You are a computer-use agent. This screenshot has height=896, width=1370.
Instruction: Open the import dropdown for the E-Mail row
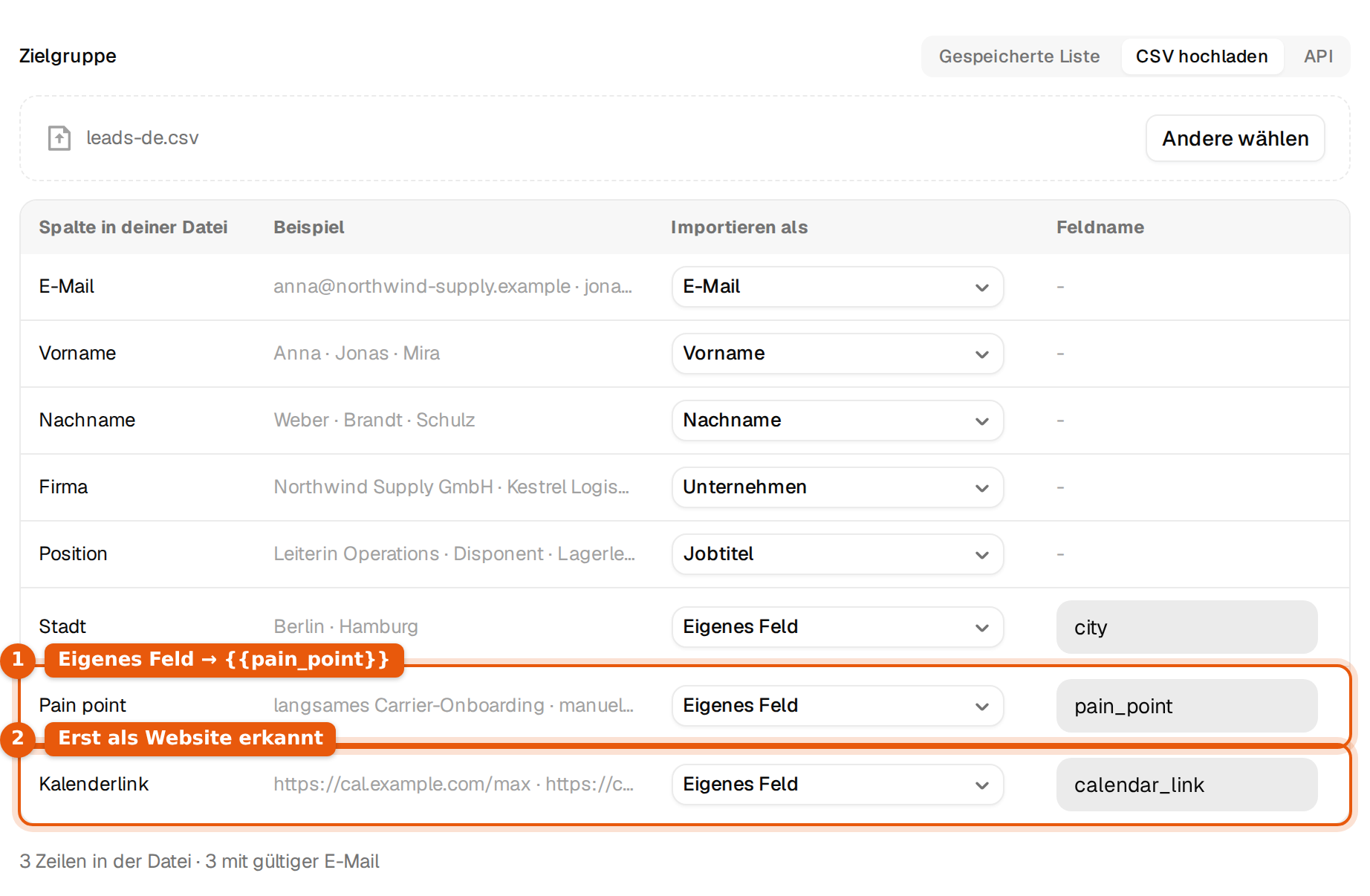pos(837,287)
